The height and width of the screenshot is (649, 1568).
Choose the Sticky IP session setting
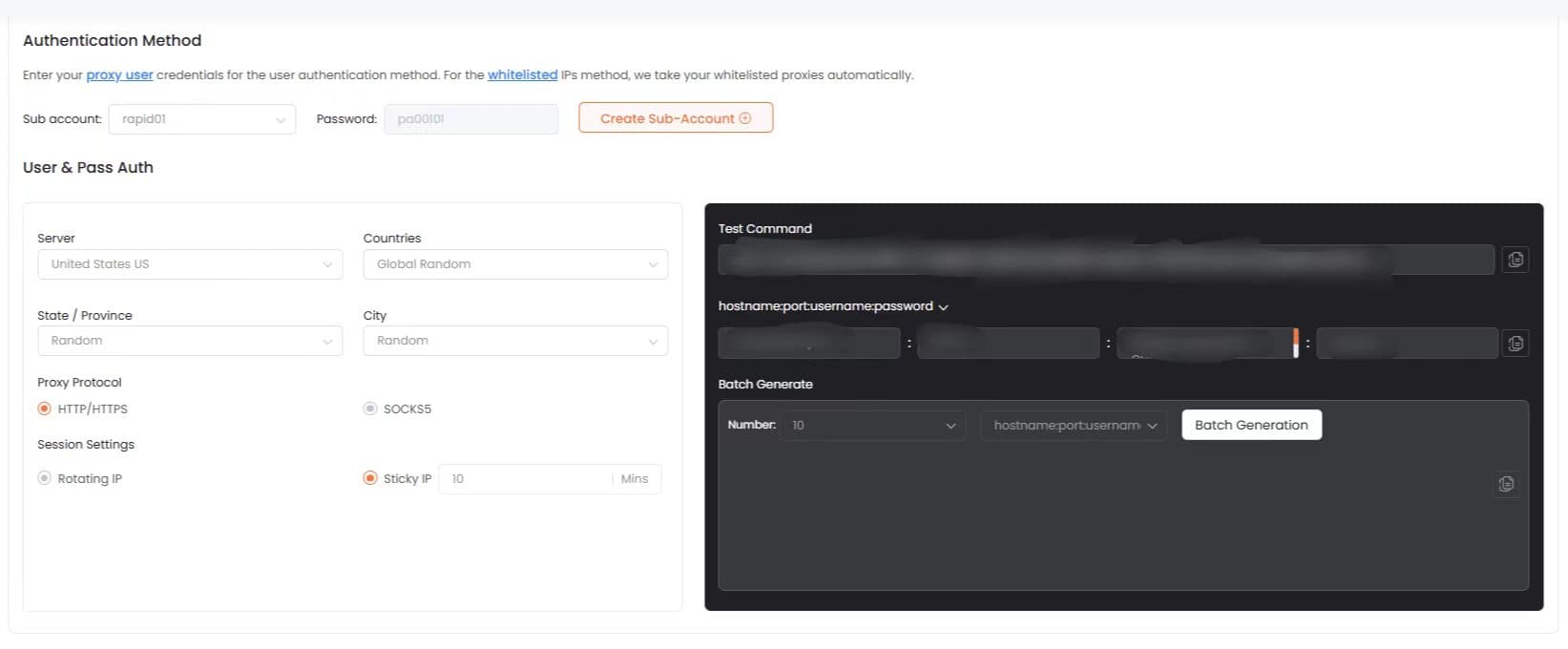coord(370,478)
